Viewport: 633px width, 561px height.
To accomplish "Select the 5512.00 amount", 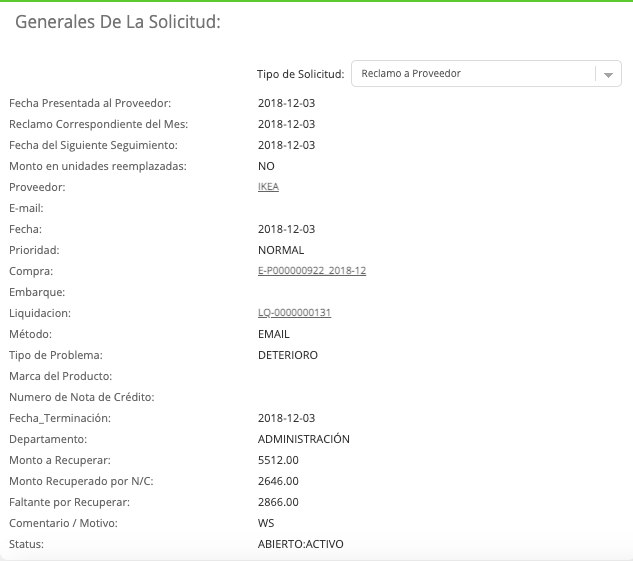I will tap(278, 460).
